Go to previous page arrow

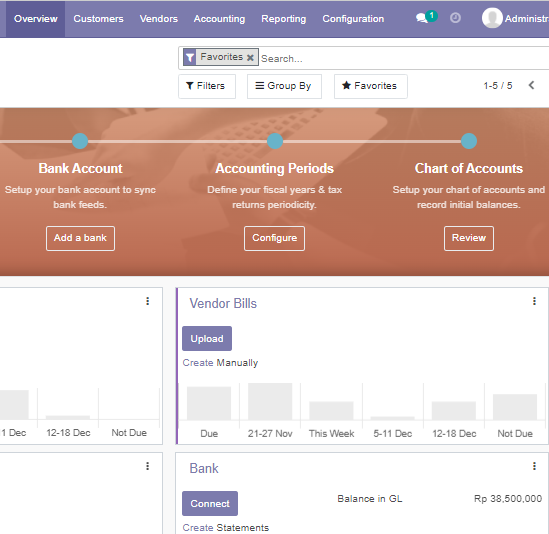531,85
